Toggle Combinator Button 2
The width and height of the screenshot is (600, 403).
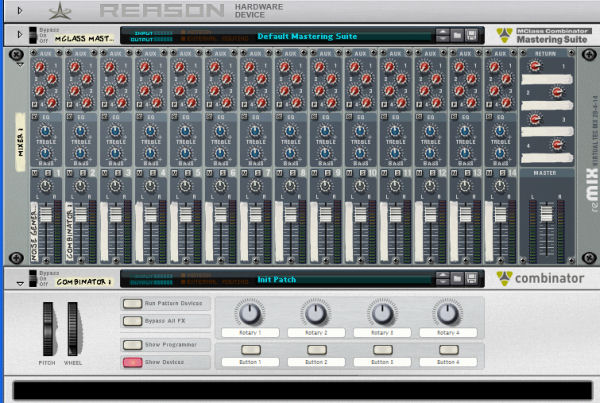pos(317,349)
